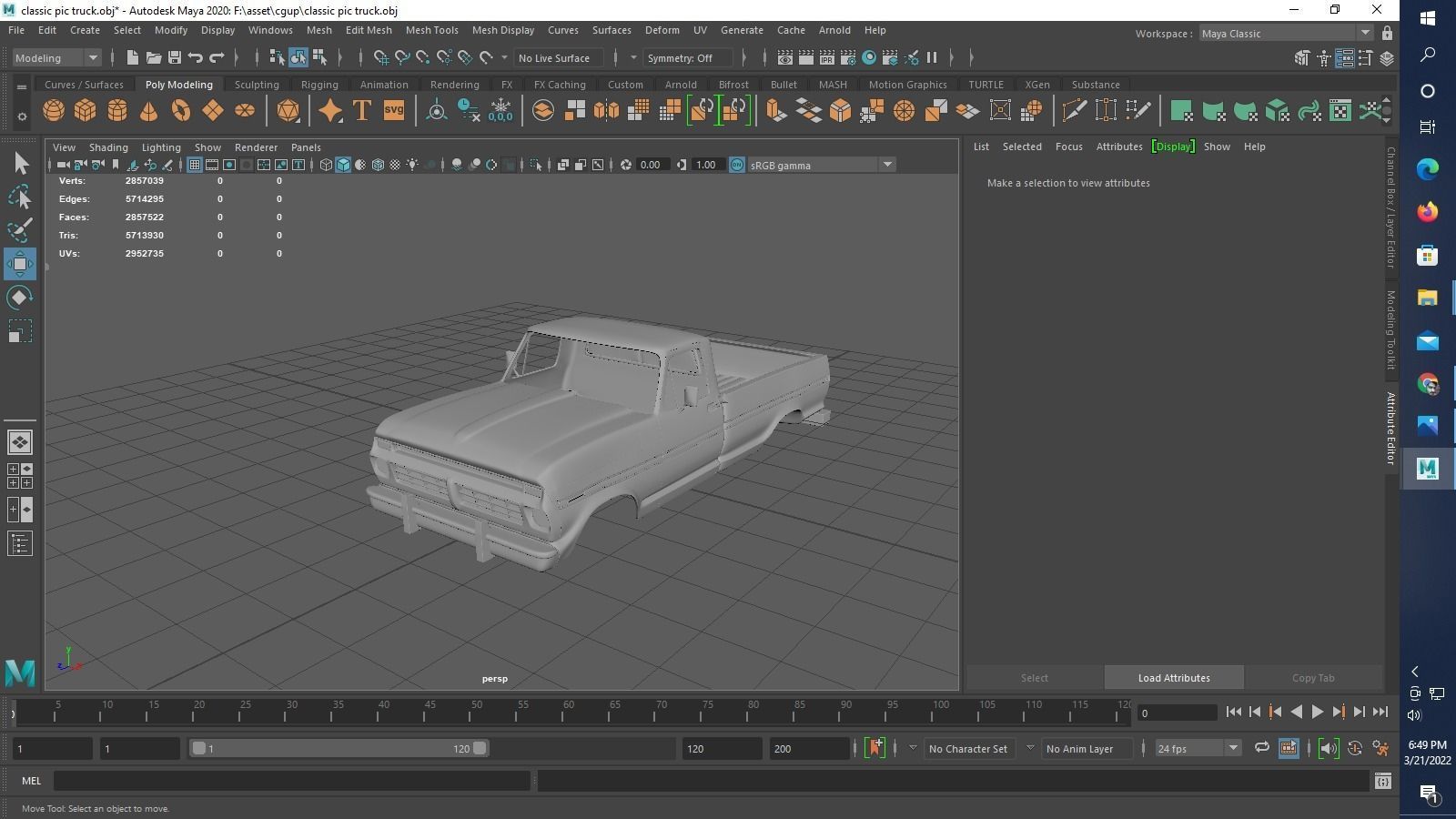Screen dimensions: 1456x819
Task: Open the Attributes menu in Attribute Editor
Action: pos(1118,147)
